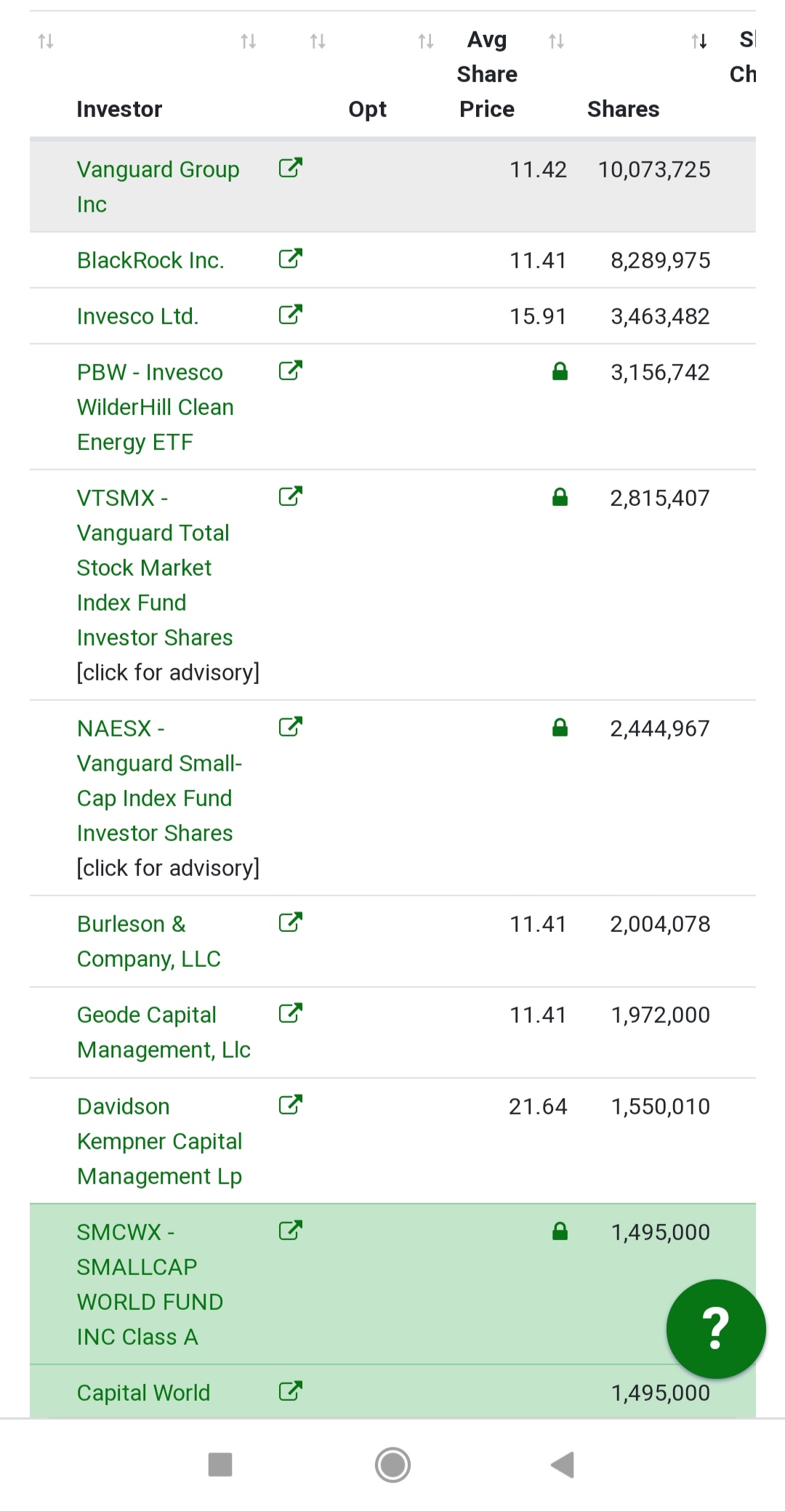Follow the Capital World investor link
Screen dimensions: 785x1512
point(142,1391)
